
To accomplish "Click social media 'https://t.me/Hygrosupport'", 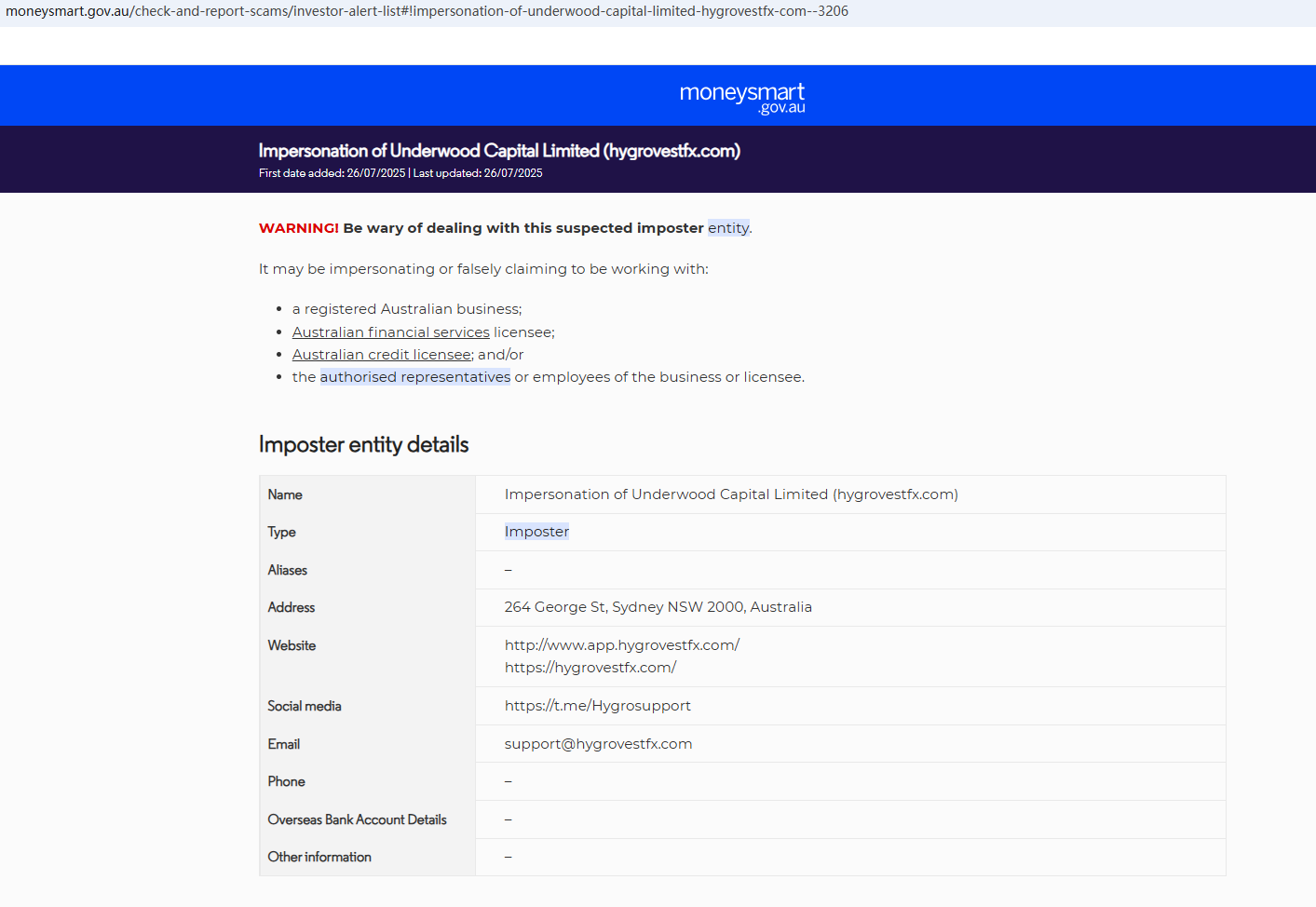I will [x=598, y=706].
